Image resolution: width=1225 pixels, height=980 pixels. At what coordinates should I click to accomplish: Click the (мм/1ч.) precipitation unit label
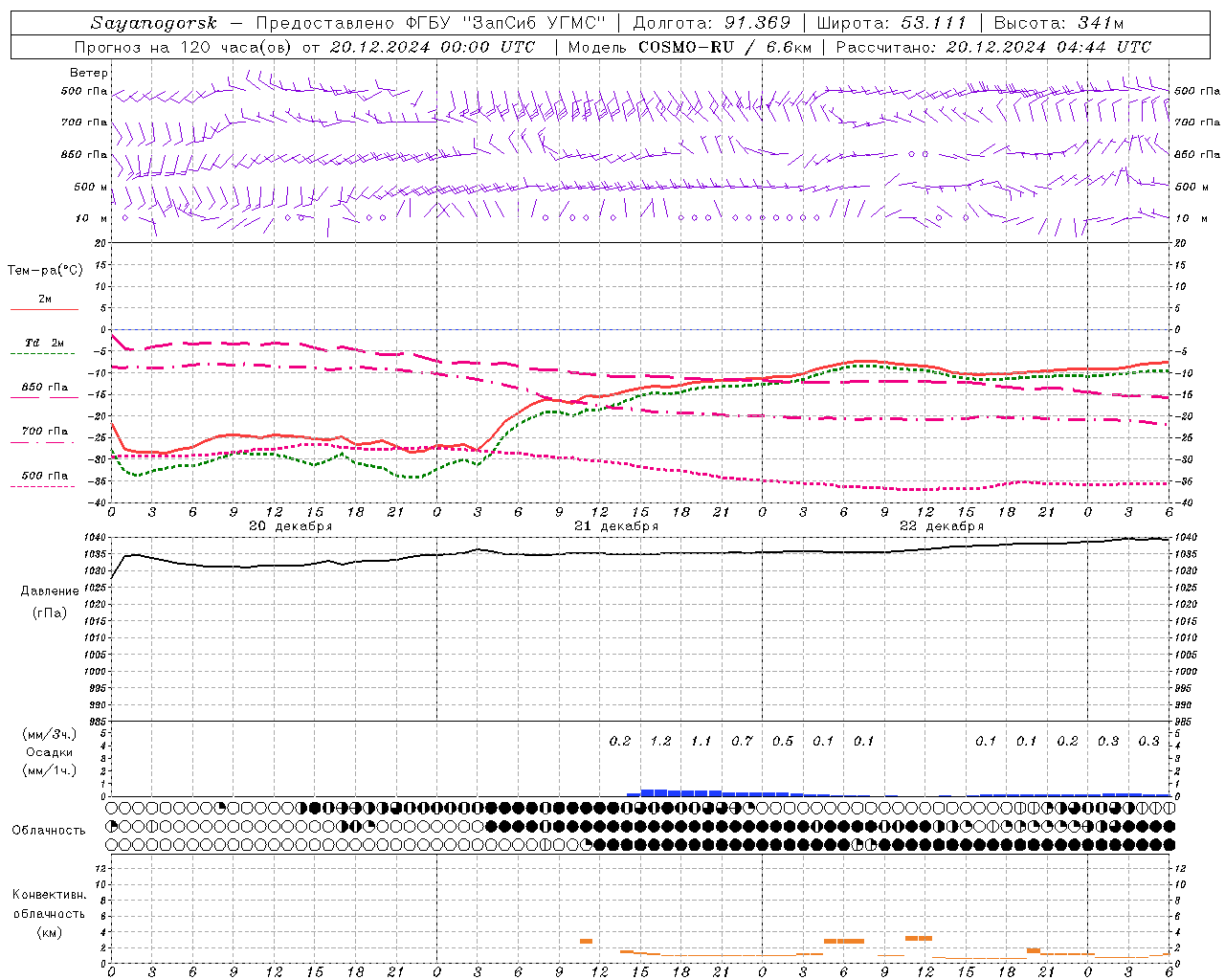tap(50, 770)
